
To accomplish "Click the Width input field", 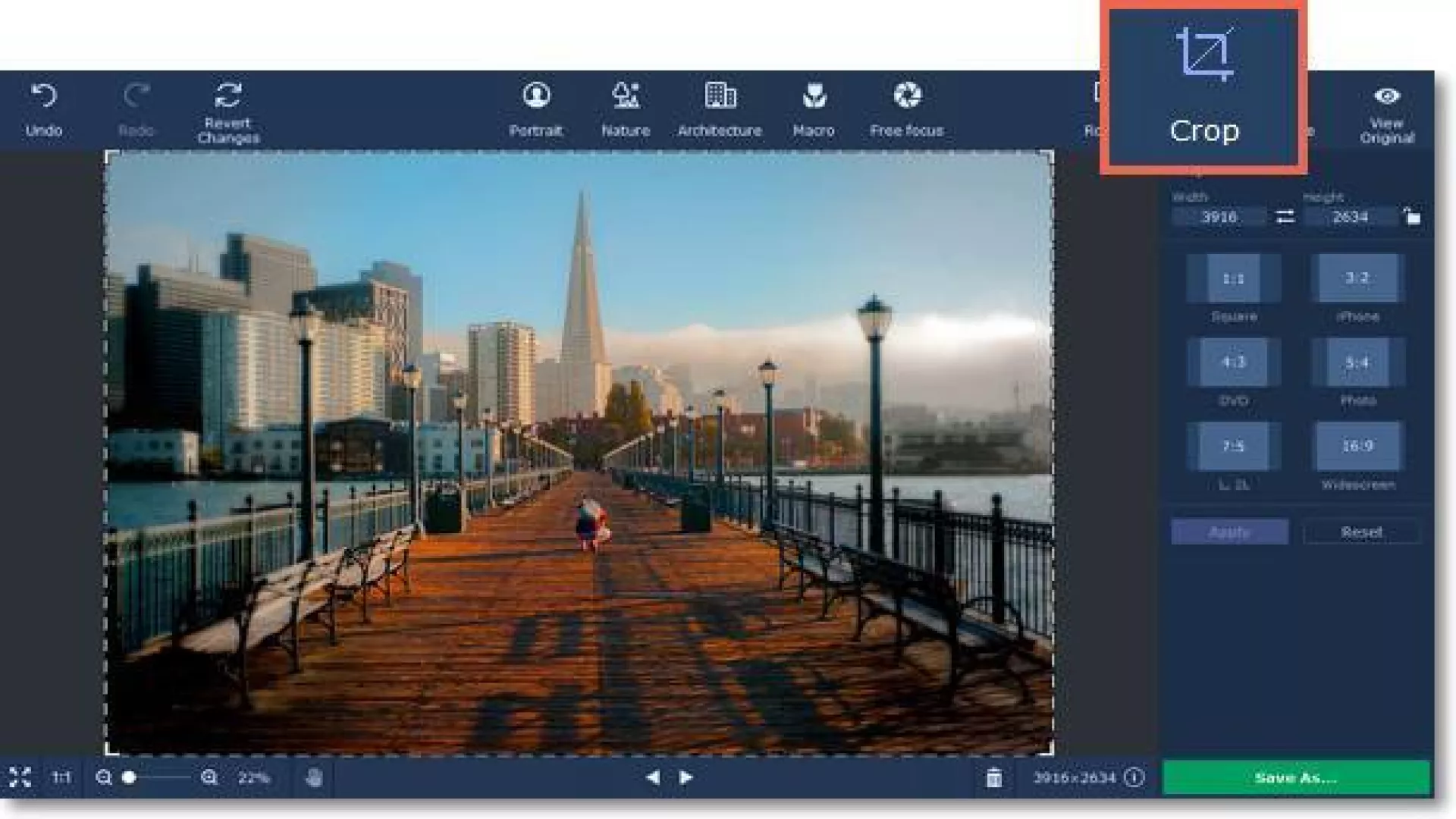I will [1219, 217].
